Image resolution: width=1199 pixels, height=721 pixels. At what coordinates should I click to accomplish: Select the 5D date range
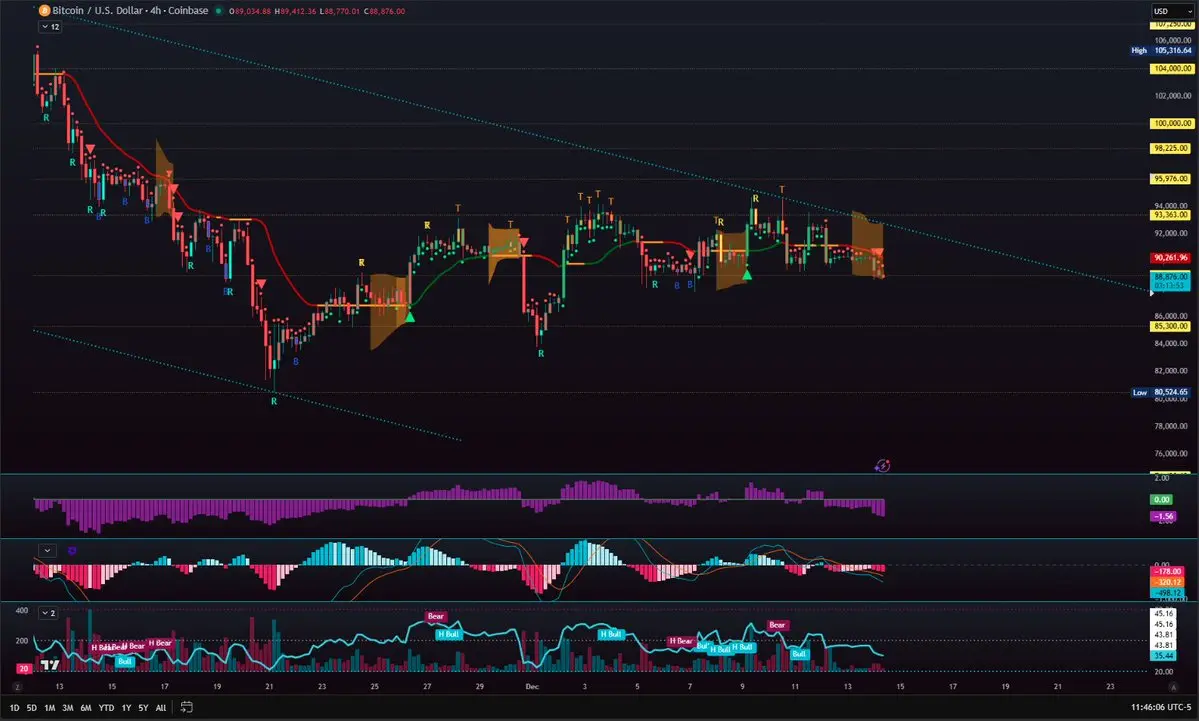(31, 708)
